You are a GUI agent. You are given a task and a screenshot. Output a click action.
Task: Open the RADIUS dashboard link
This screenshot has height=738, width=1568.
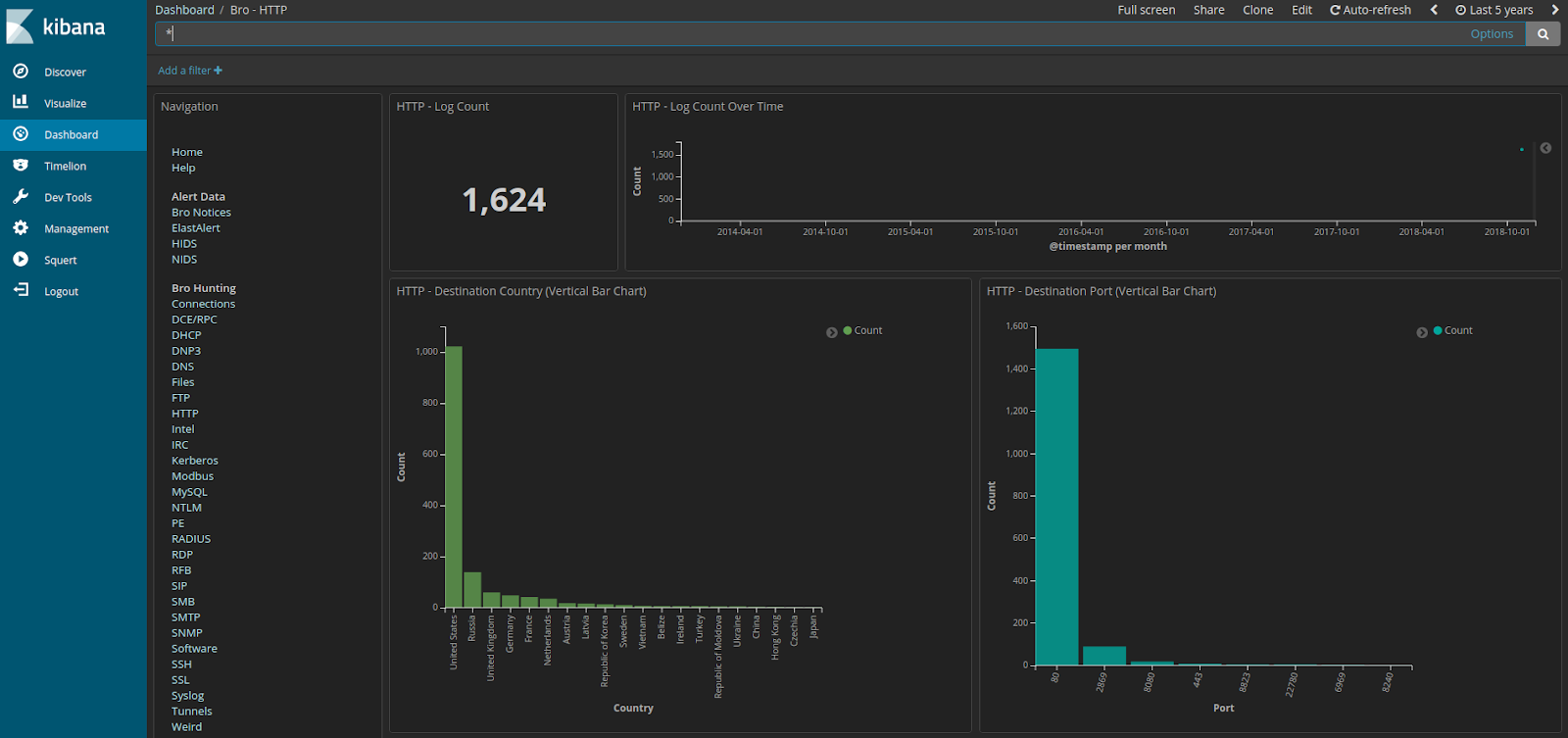(191, 539)
